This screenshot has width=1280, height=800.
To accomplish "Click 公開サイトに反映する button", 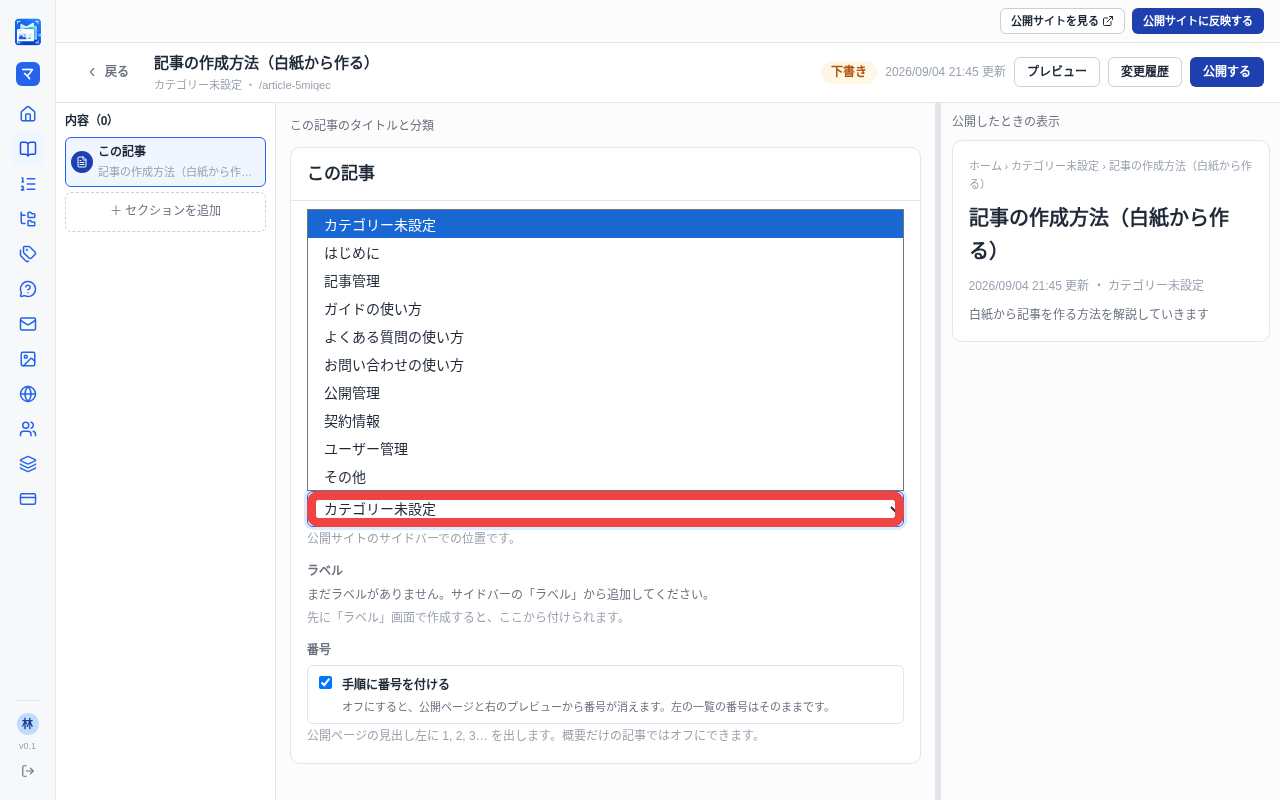I will [1198, 21].
